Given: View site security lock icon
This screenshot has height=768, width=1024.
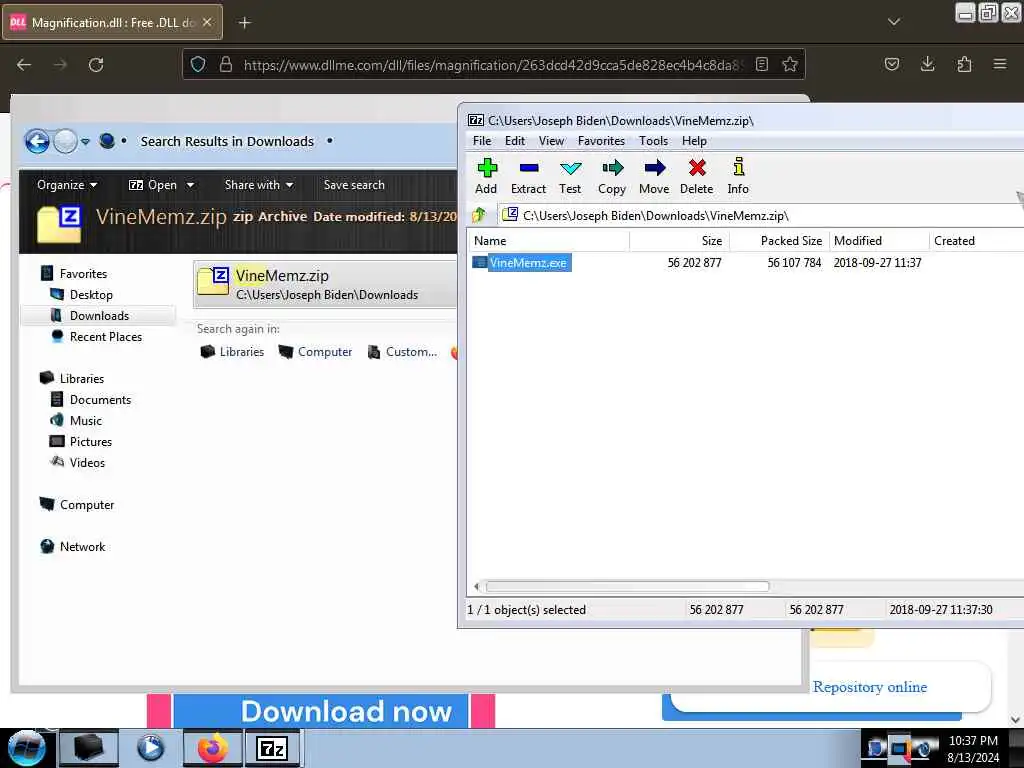Looking at the screenshot, I should tap(226, 64).
